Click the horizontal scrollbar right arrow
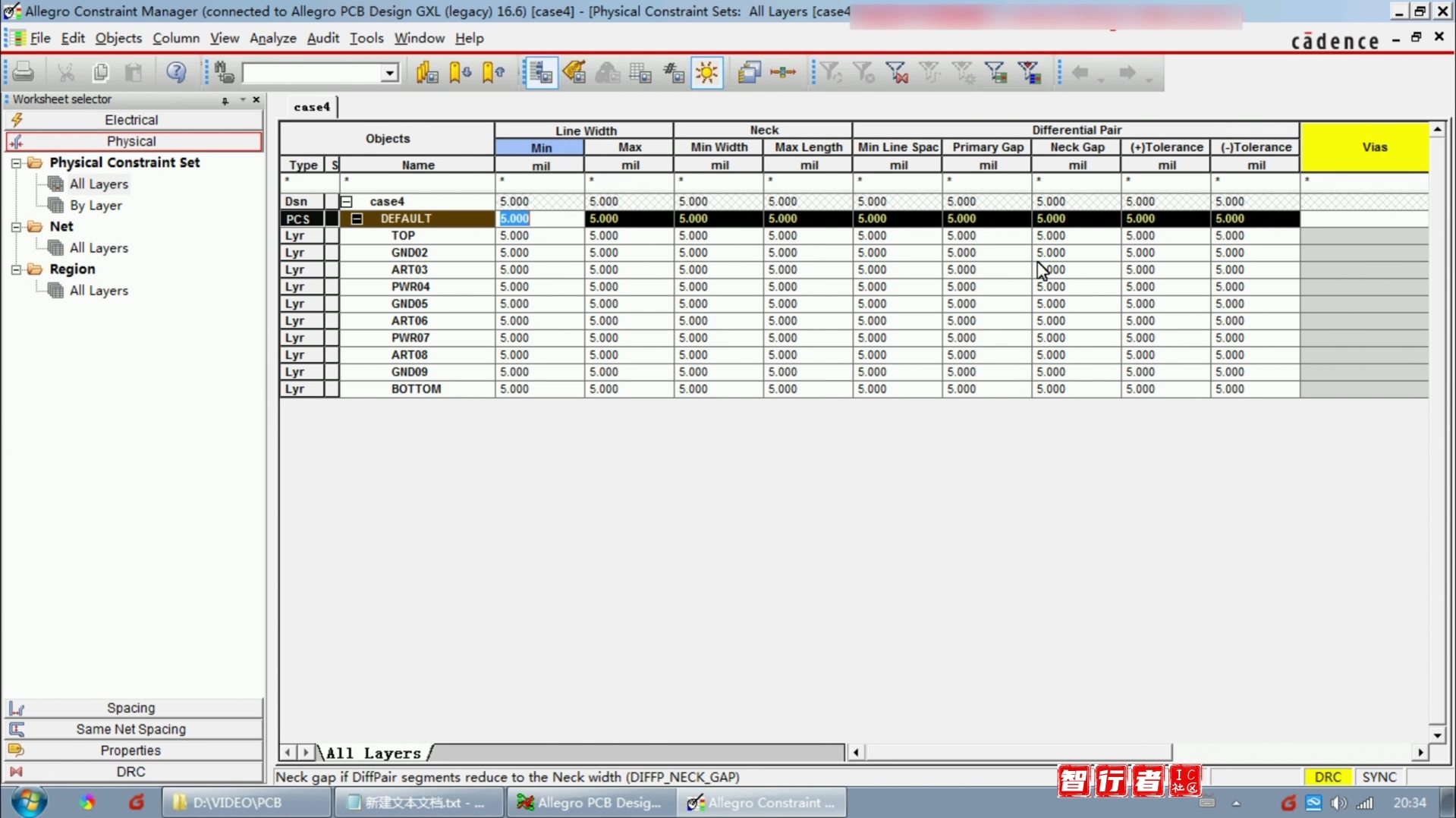Screen dimensions: 1456x818 (x=1420, y=753)
